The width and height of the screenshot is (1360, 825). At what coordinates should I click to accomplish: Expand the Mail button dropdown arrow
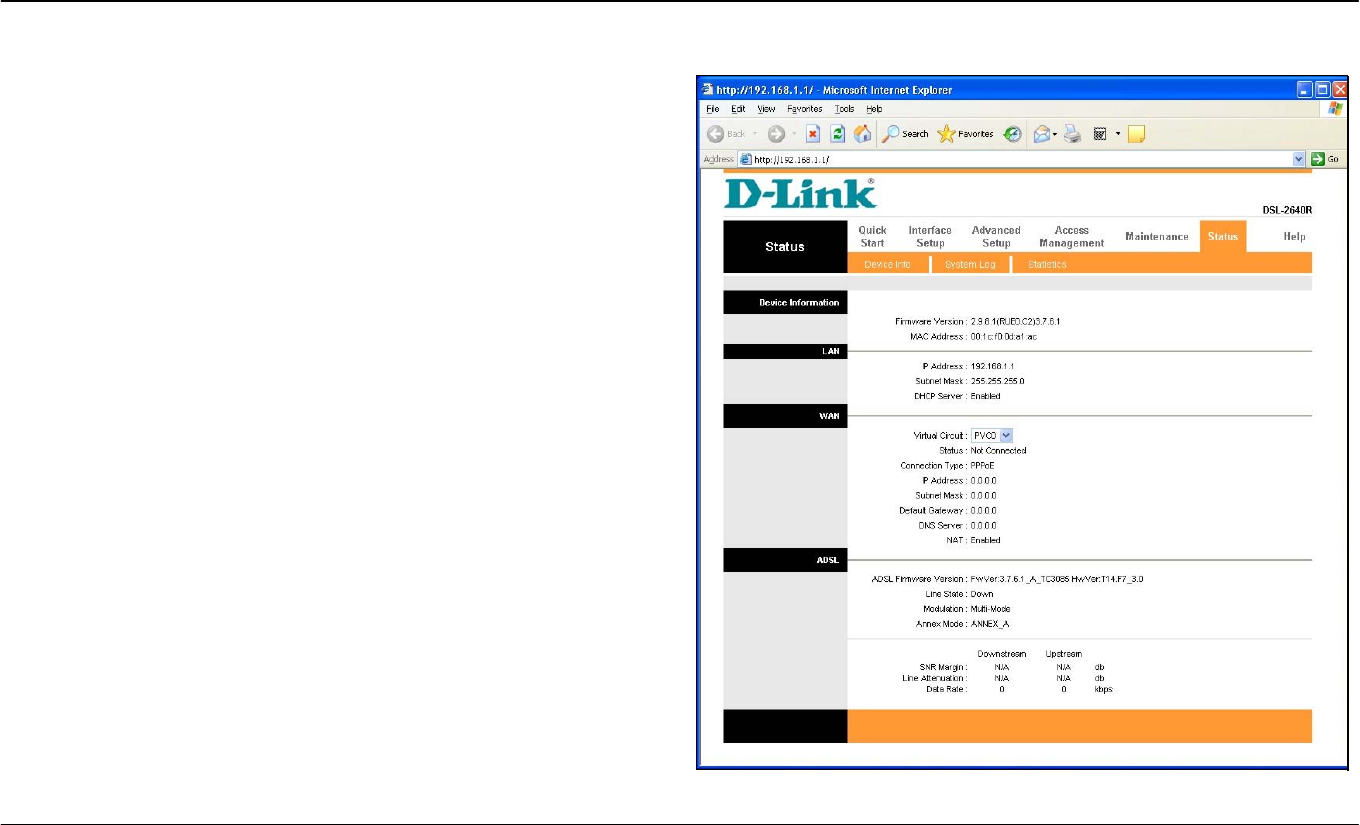(x=1053, y=134)
